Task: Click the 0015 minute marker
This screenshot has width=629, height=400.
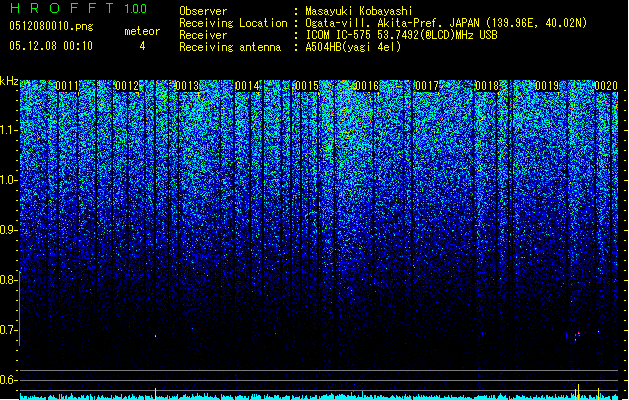Action: click(x=307, y=86)
